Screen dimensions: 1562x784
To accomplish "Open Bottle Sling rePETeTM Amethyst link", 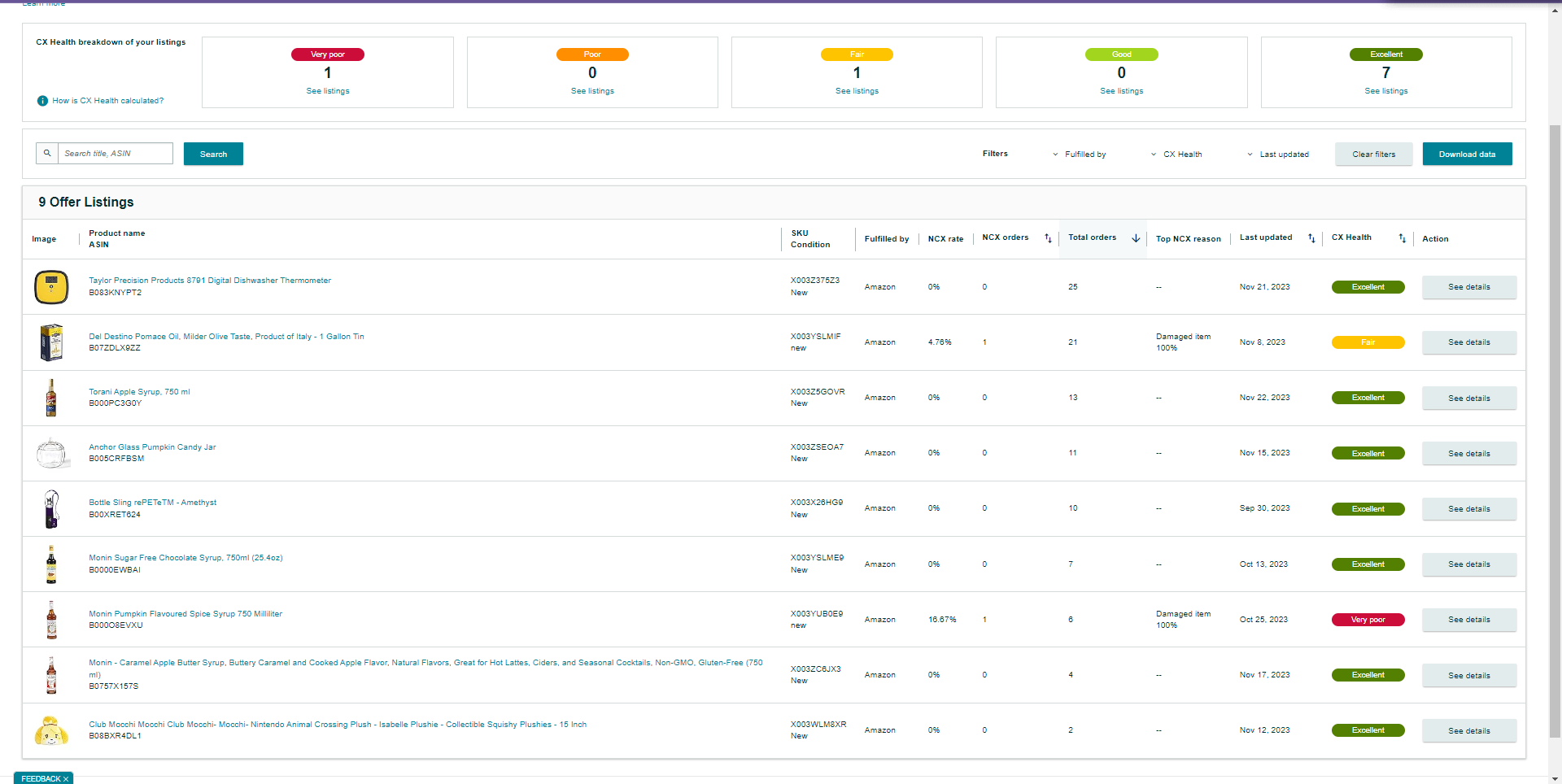I will (153, 503).
